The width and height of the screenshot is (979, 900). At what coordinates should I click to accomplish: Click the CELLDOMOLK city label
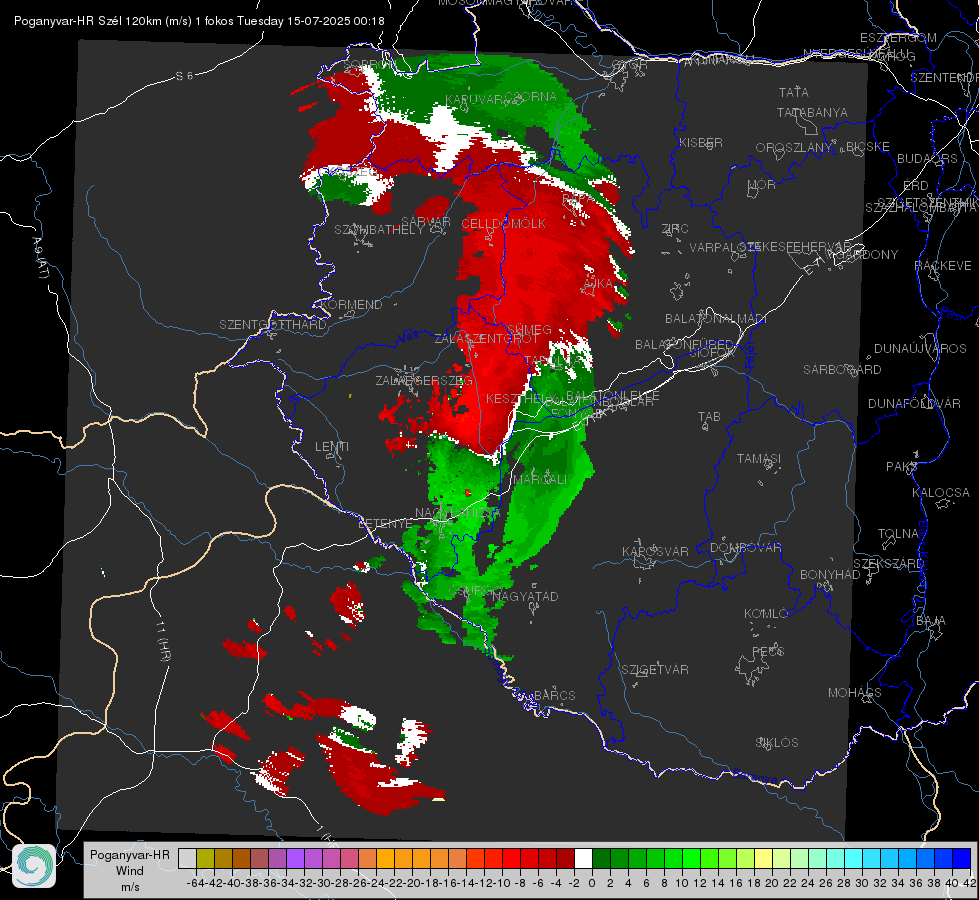coord(504,224)
